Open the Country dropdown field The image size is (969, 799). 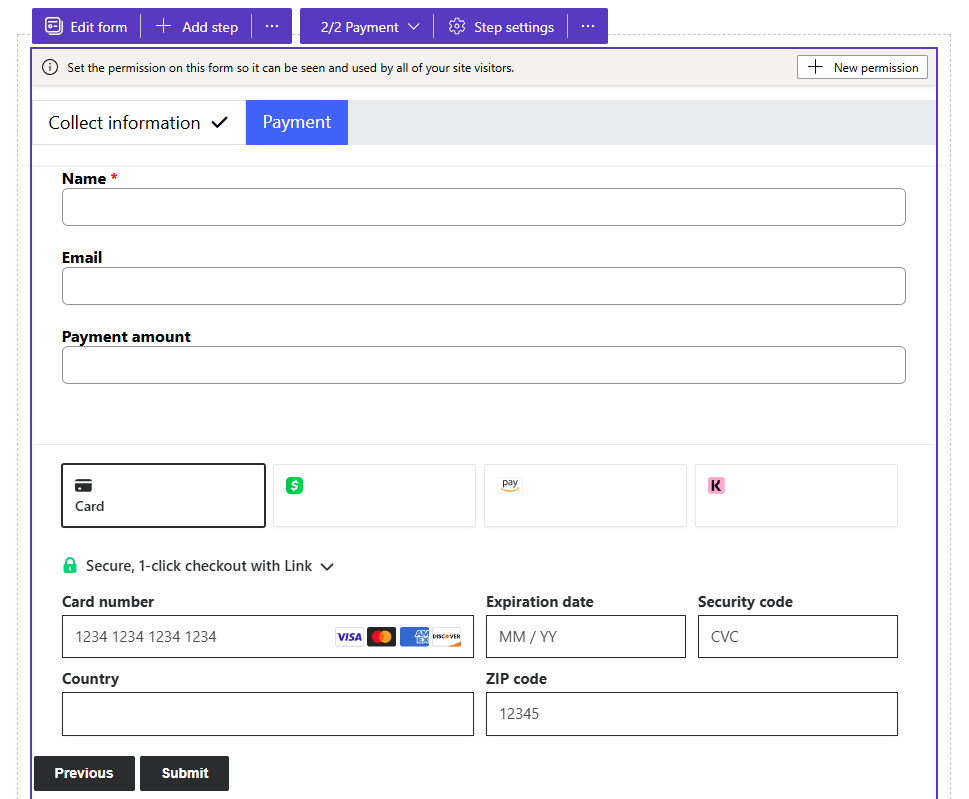pyautogui.click(x=268, y=714)
